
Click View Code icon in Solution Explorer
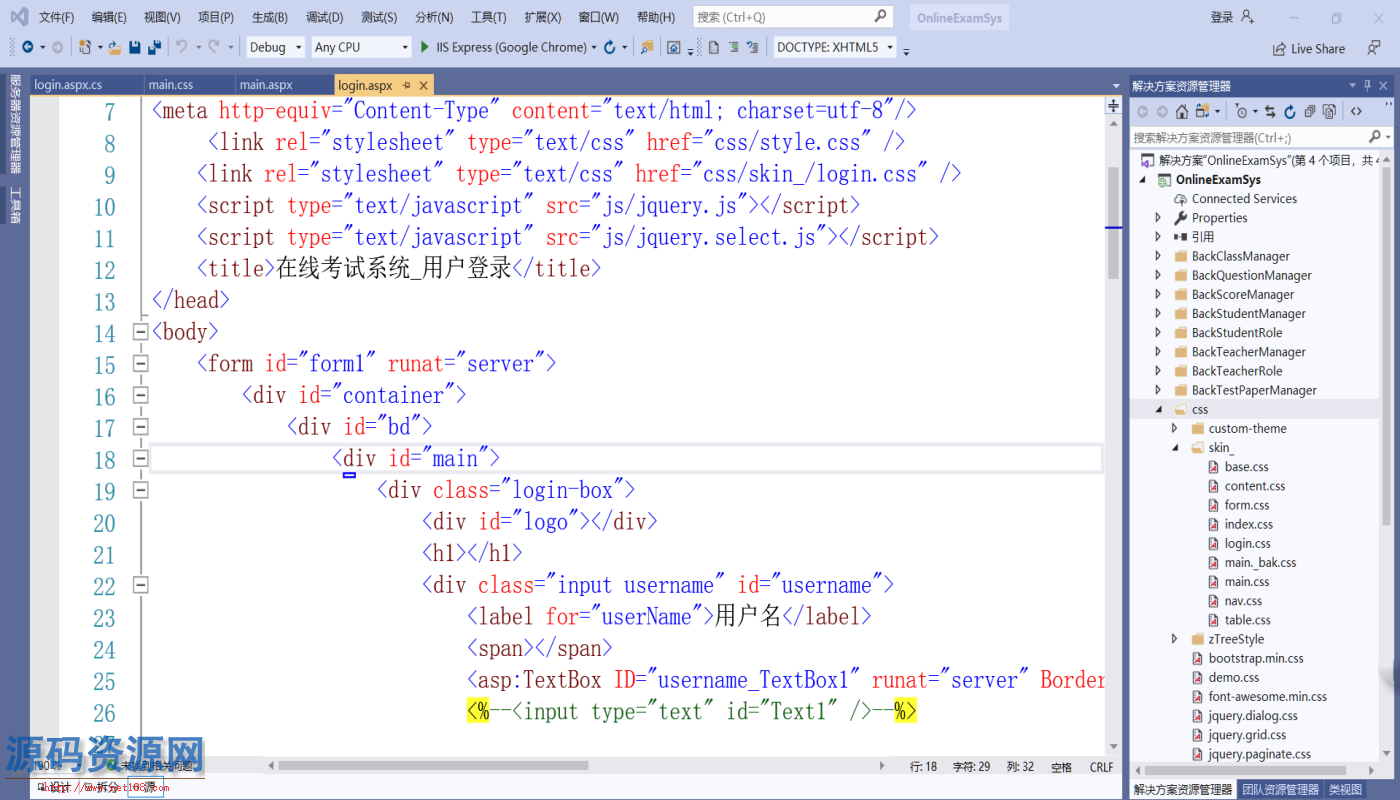(x=1356, y=112)
